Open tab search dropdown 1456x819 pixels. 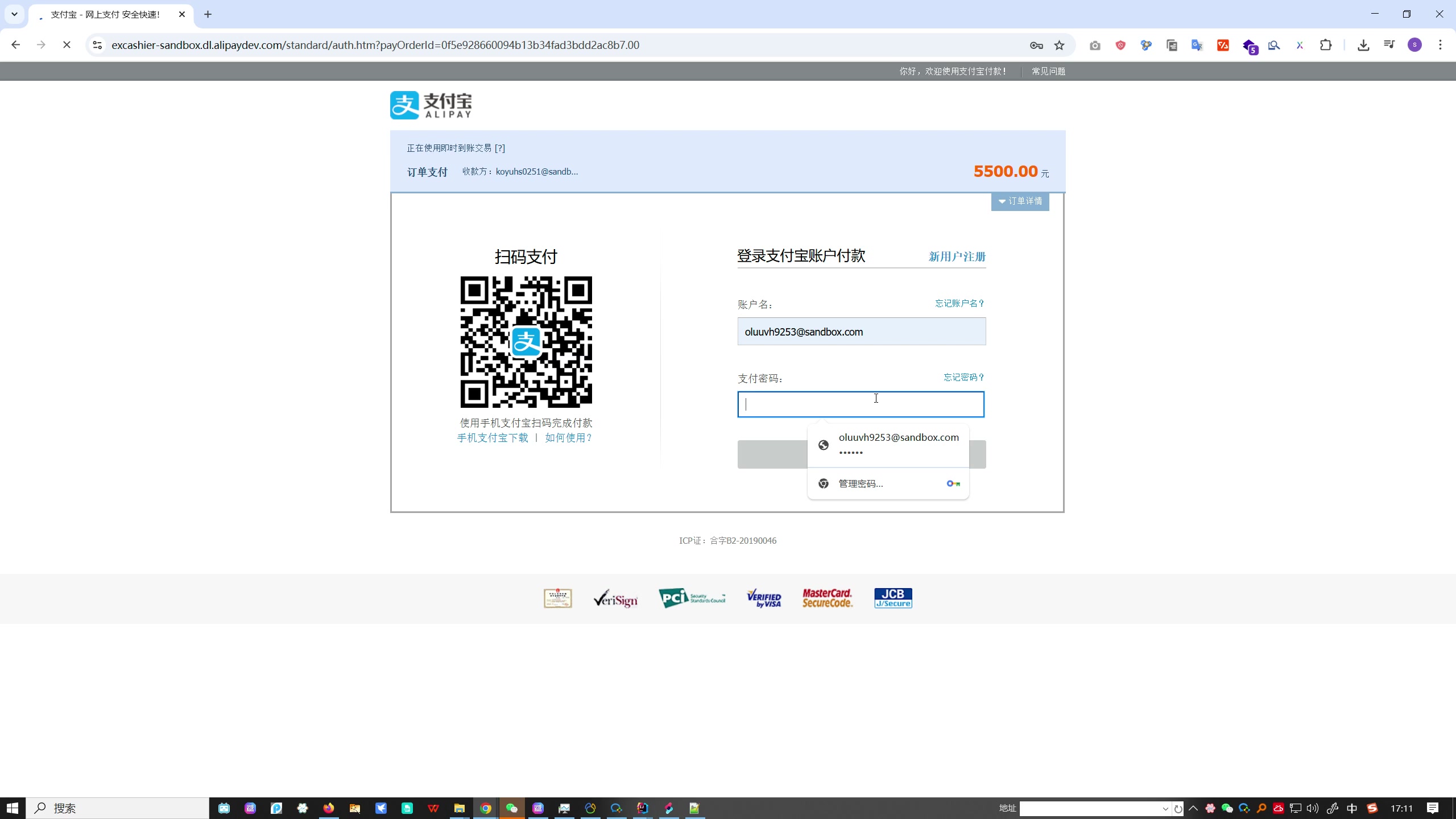(14, 14)
